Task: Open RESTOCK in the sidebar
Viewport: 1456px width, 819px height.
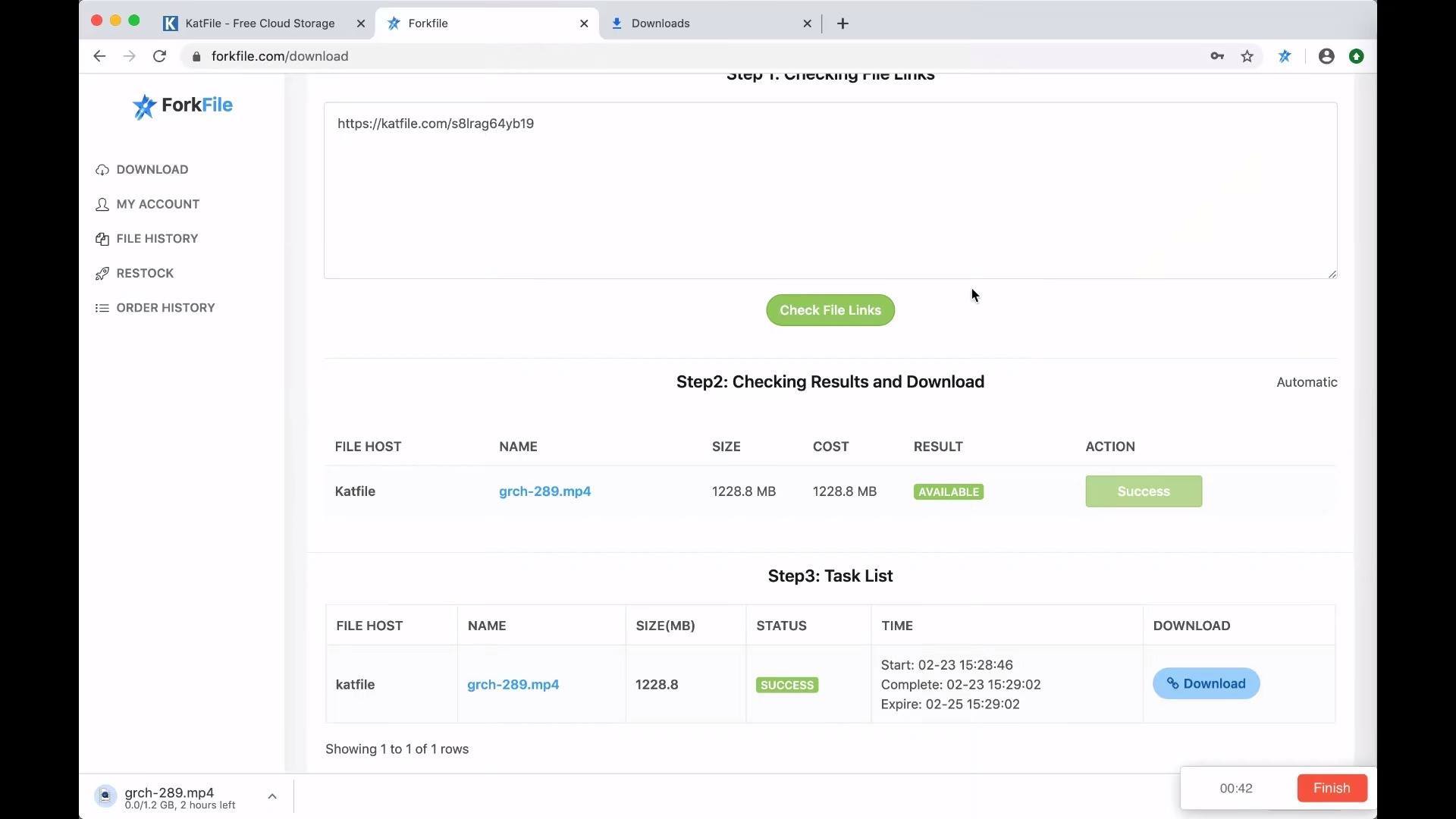Action: (145, 274)
